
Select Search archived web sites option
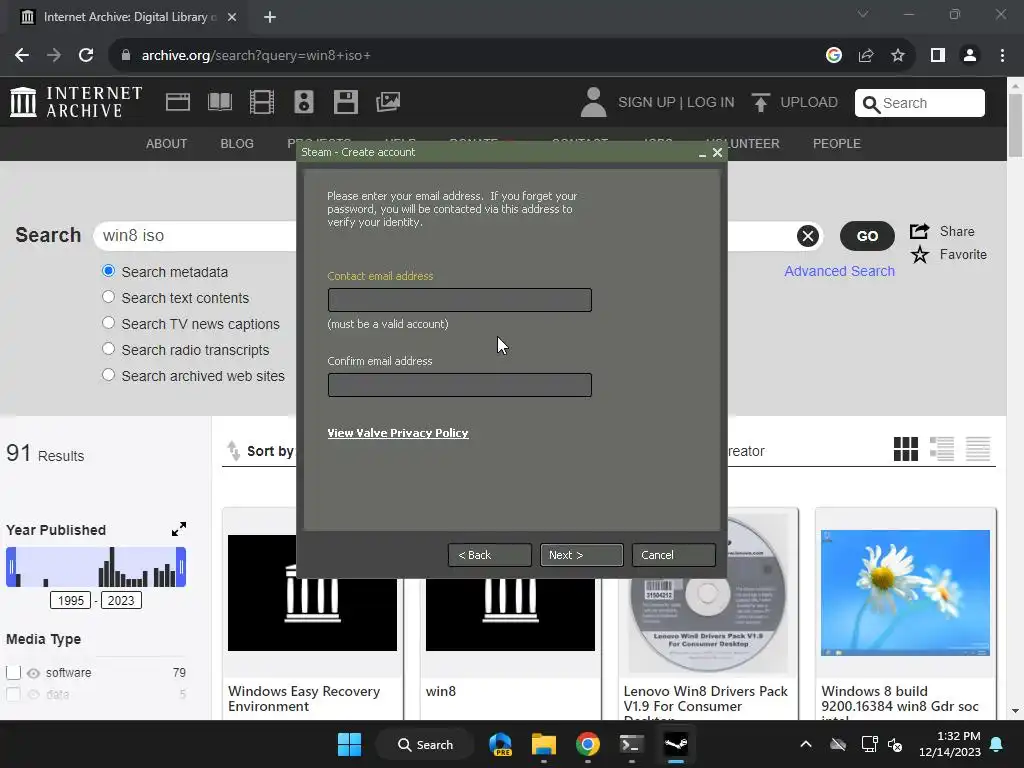[x=108, y=376]
